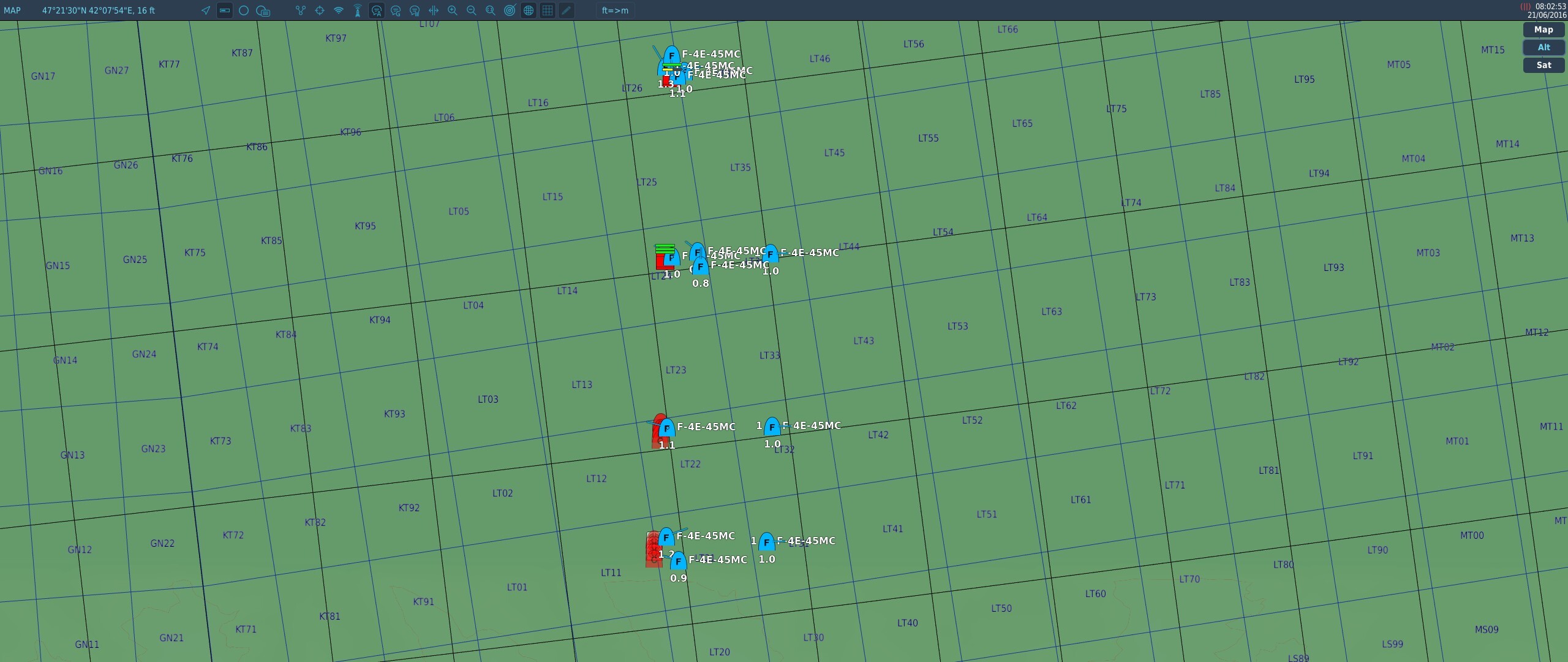Click the date 21/06/2016
This screenshot has width=1568, height=662.
click(1547, 15)
